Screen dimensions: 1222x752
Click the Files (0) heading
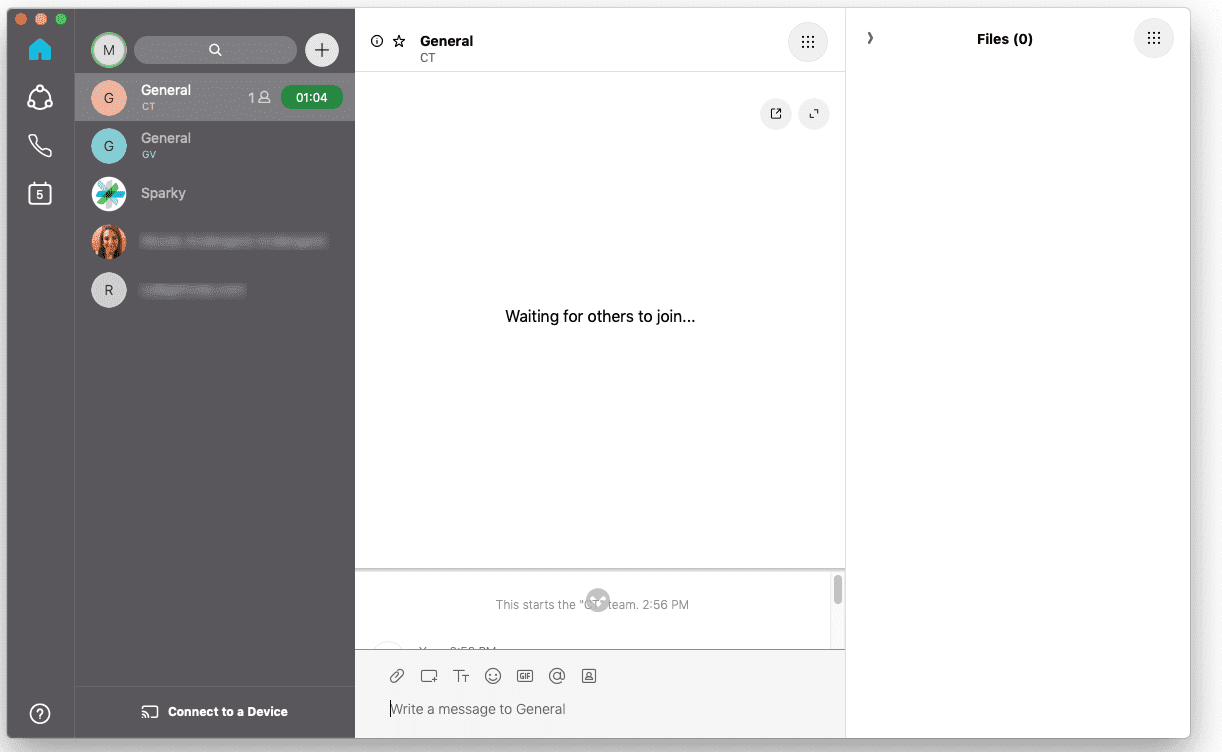click(x=1005, y=39)
